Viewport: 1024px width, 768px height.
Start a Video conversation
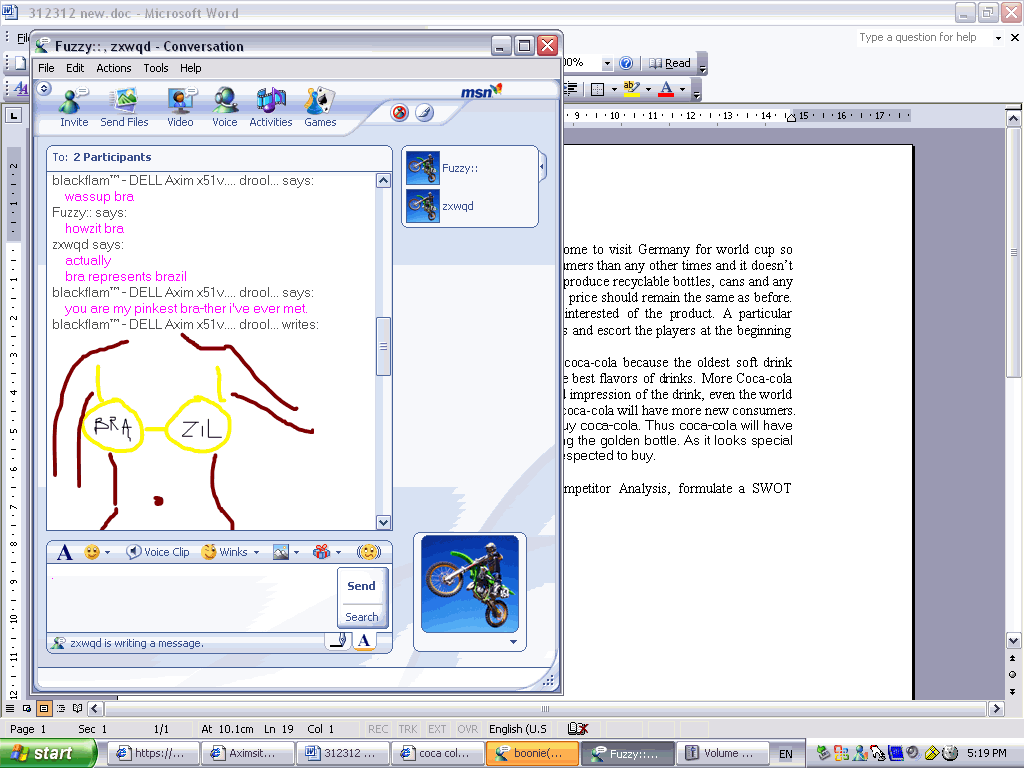tap(180, 107)
